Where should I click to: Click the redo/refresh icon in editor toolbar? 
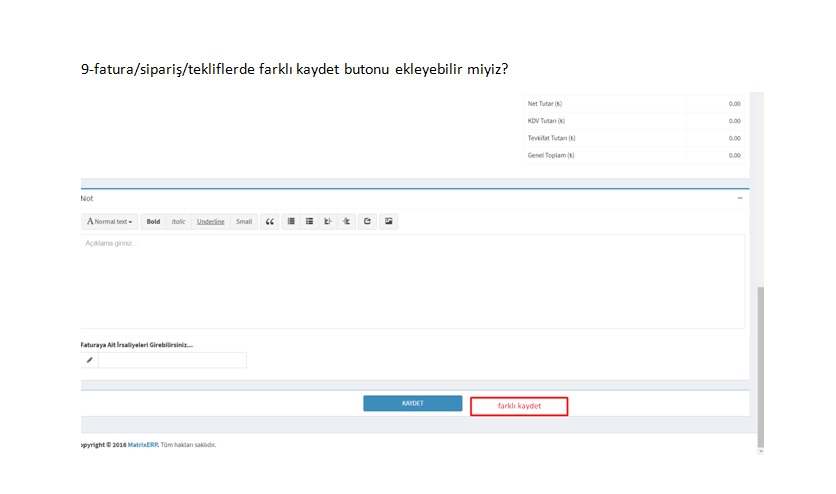[367, 221]
